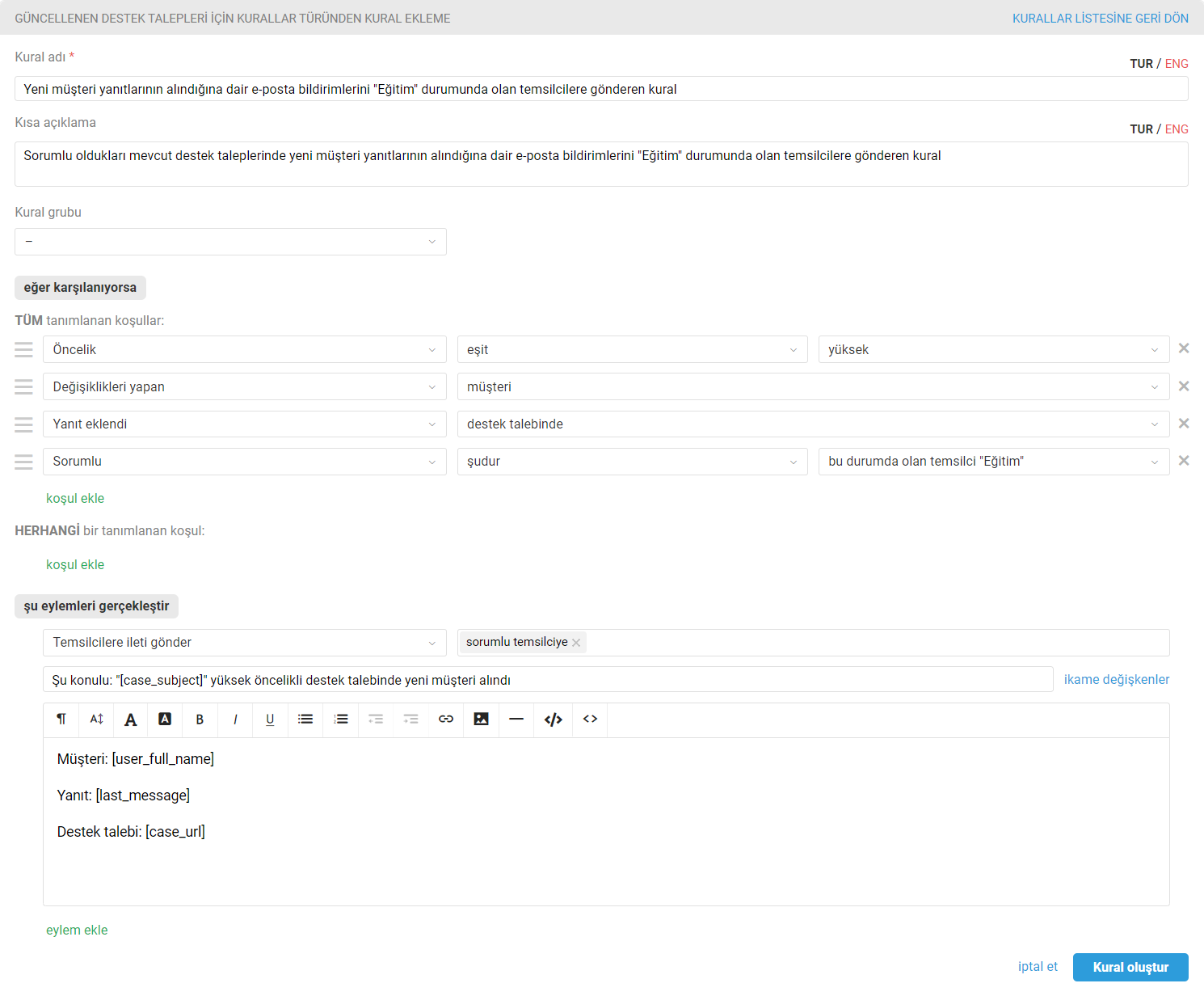
Task: Click 'Kural oluştur' to create rule
Action: point(1130,967)
